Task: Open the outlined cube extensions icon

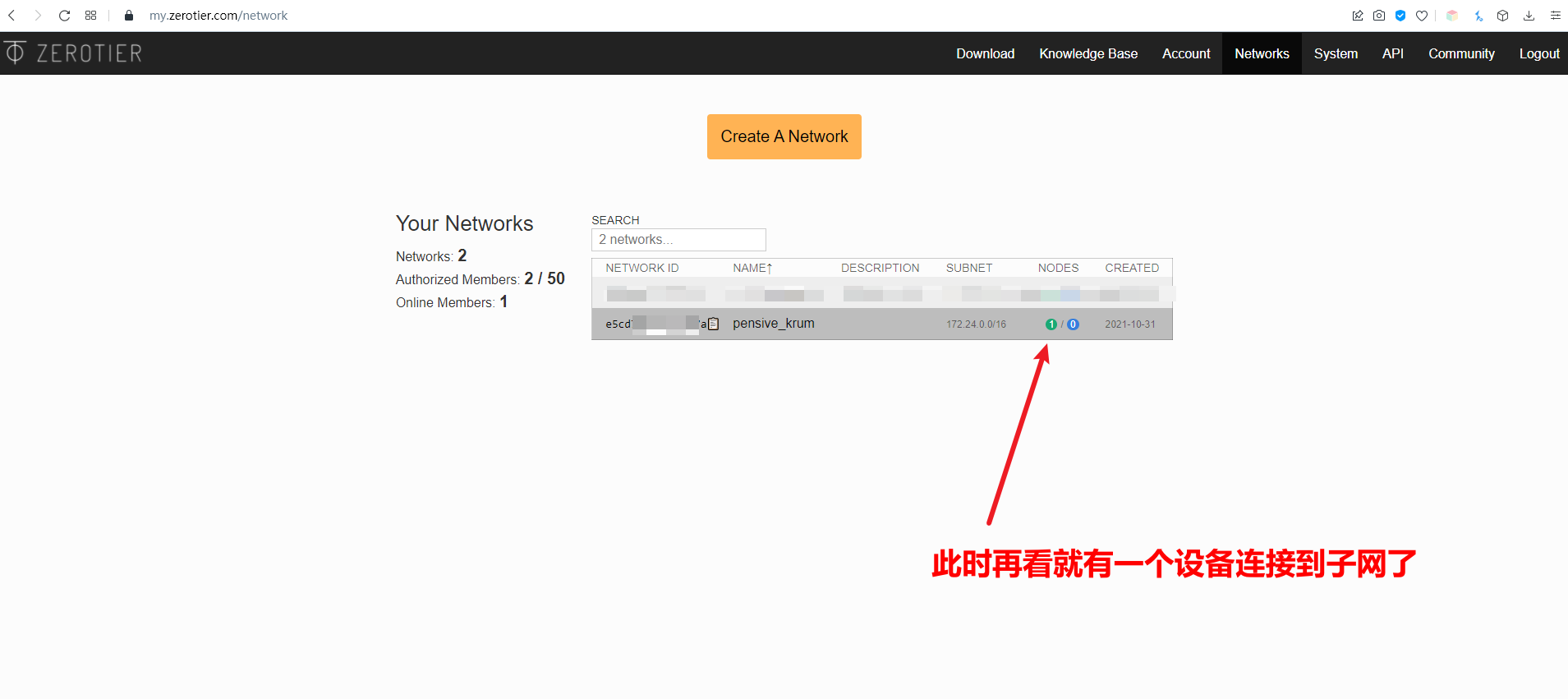Action: tap(1503, 16)
